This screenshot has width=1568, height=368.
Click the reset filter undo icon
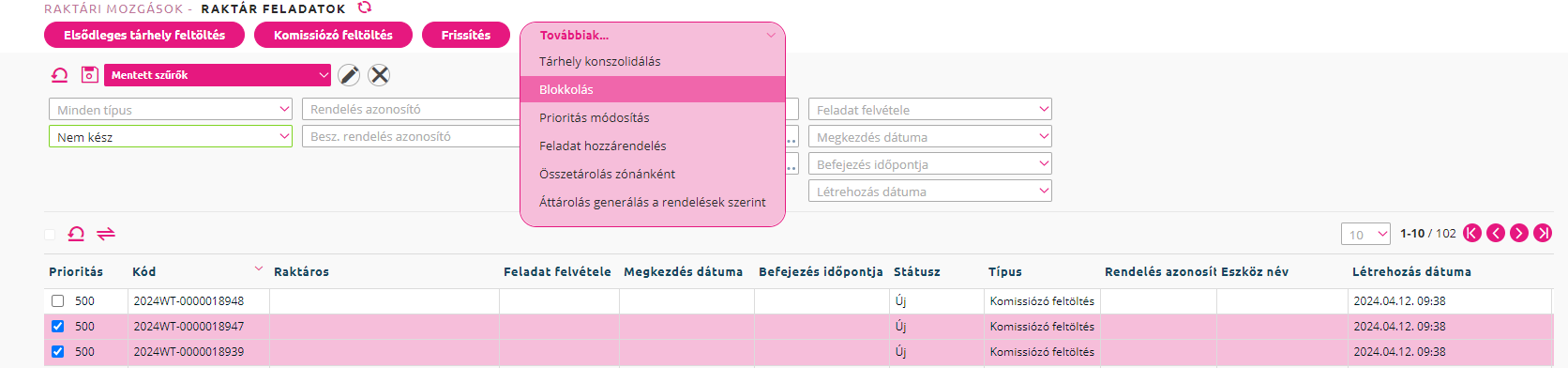point(59,75)
